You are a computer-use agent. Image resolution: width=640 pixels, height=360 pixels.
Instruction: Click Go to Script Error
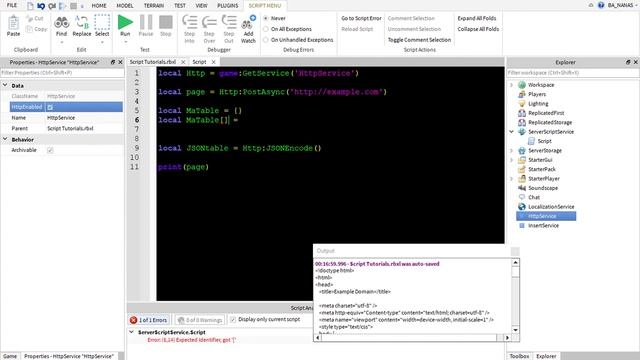[x=361, y=18]
